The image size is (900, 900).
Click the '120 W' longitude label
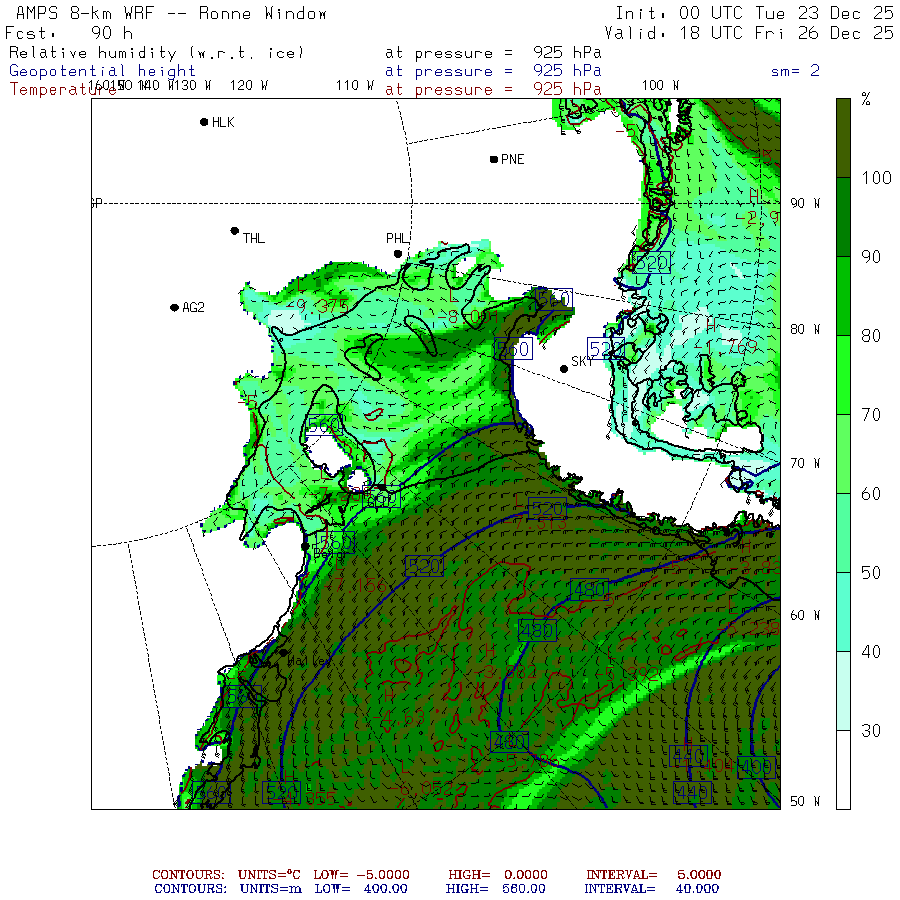(x=249, y=86)
